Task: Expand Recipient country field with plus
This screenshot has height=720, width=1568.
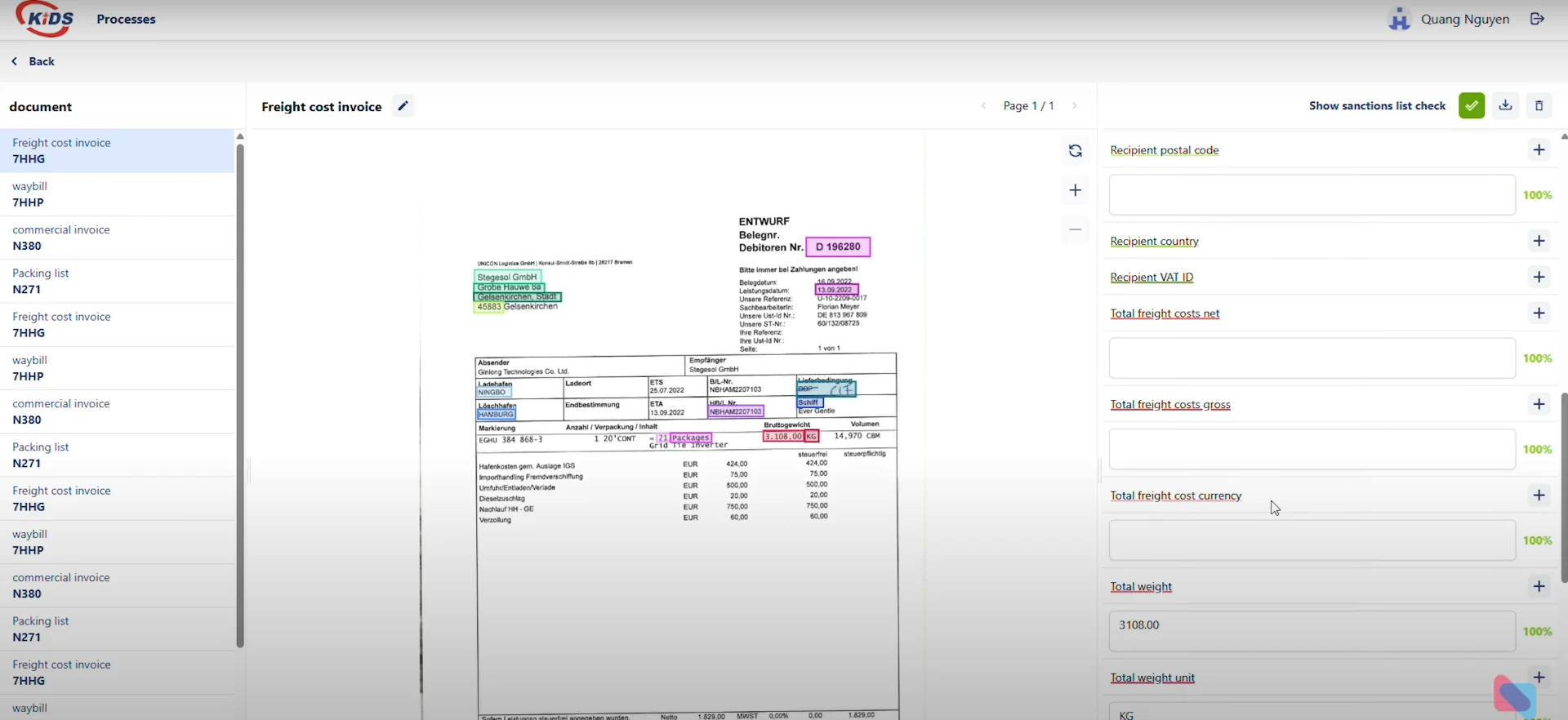Action: click(x=1539, y=241)
